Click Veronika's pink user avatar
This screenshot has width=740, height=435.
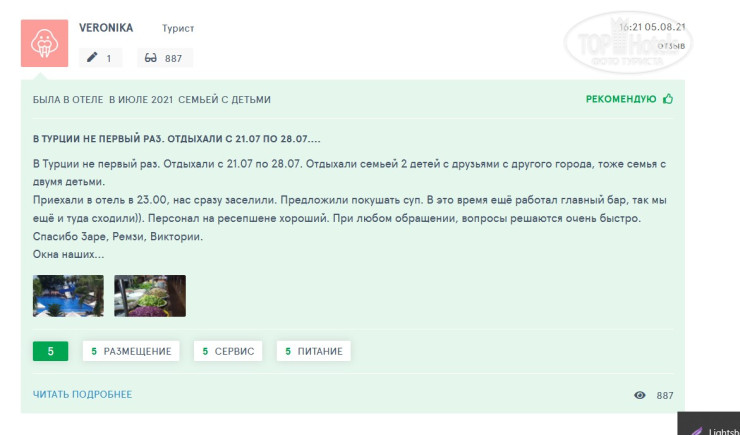[x=45, y=43]
